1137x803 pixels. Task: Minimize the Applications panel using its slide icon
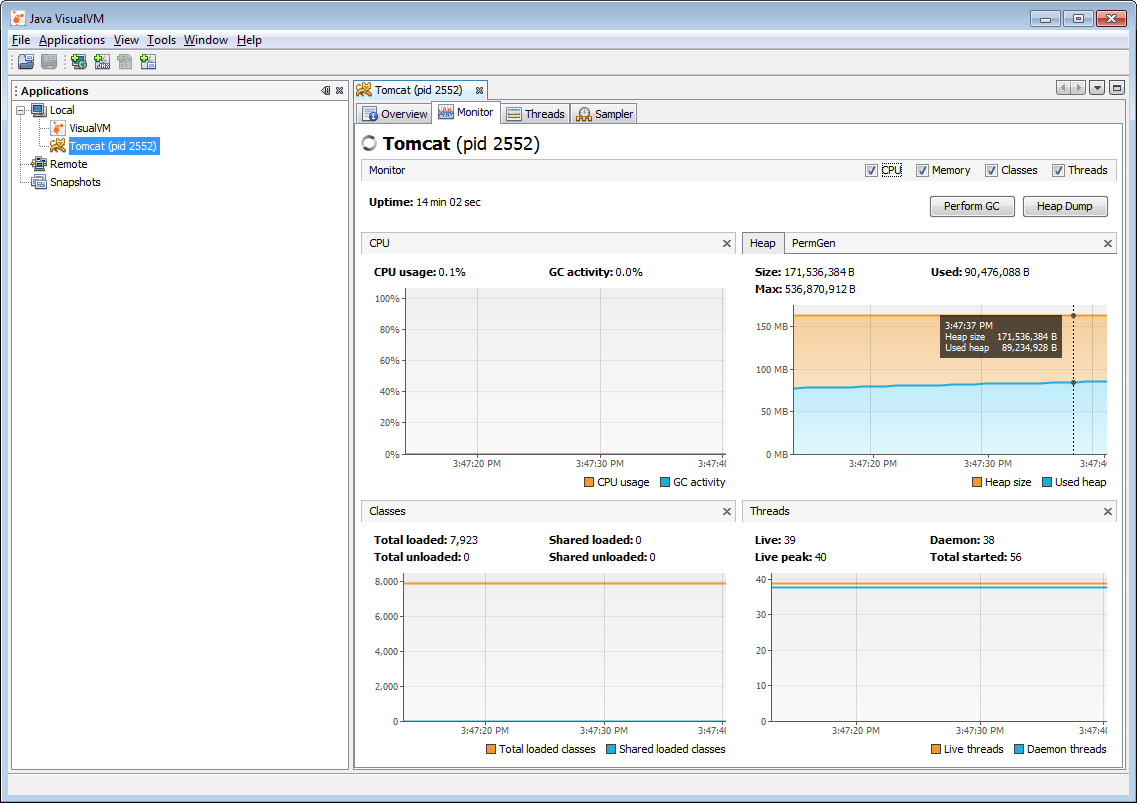pyautogui.click(x=325, y=91)
